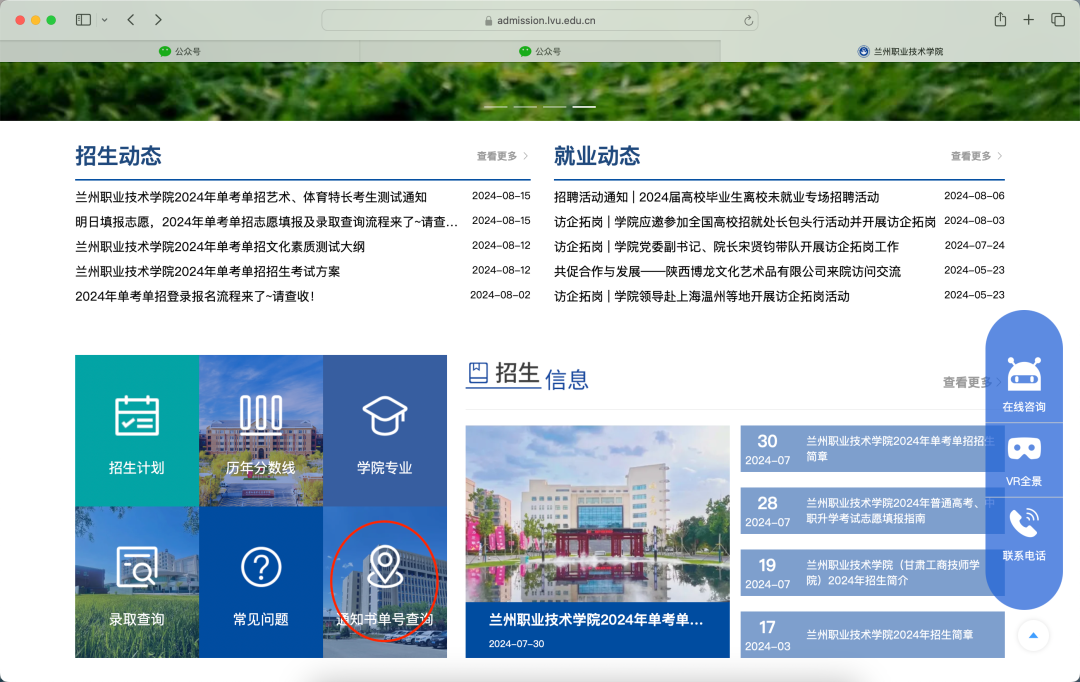Click the 常见问题 question mark tile
The height and width of the screenshot is (682, 1080).
tap(261, 582)
